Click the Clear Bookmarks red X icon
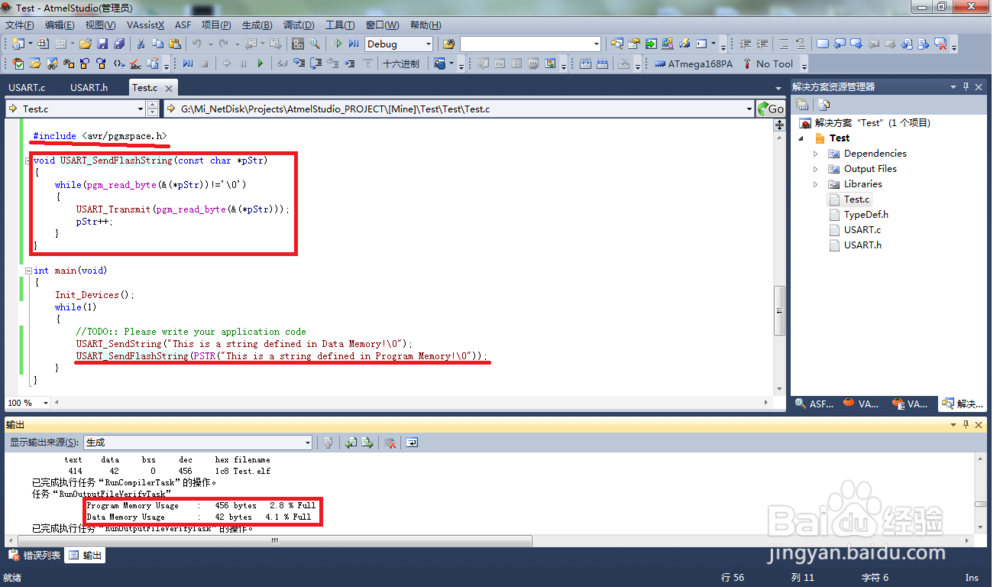The image size is (1000, 587). pyautogui.click(x=941, y=44)
